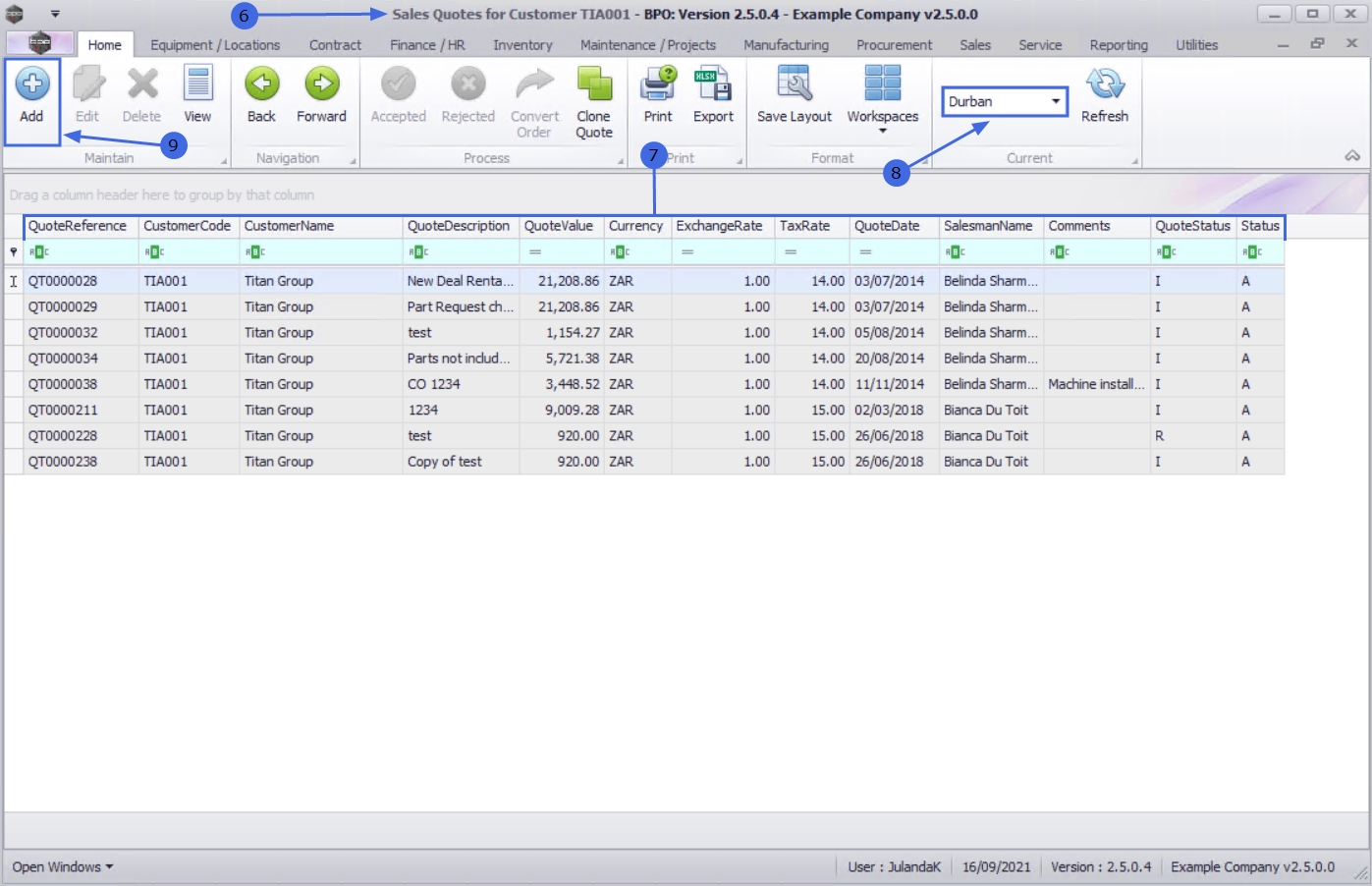The image size is (1372, 886).
Task: Click the Export to Excel icon
Action: (713, 84)
